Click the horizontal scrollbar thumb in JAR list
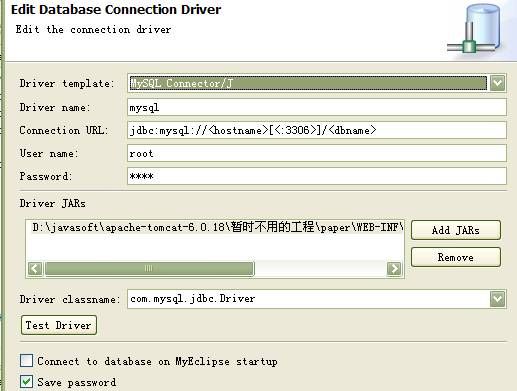 [x=149, y=268]
